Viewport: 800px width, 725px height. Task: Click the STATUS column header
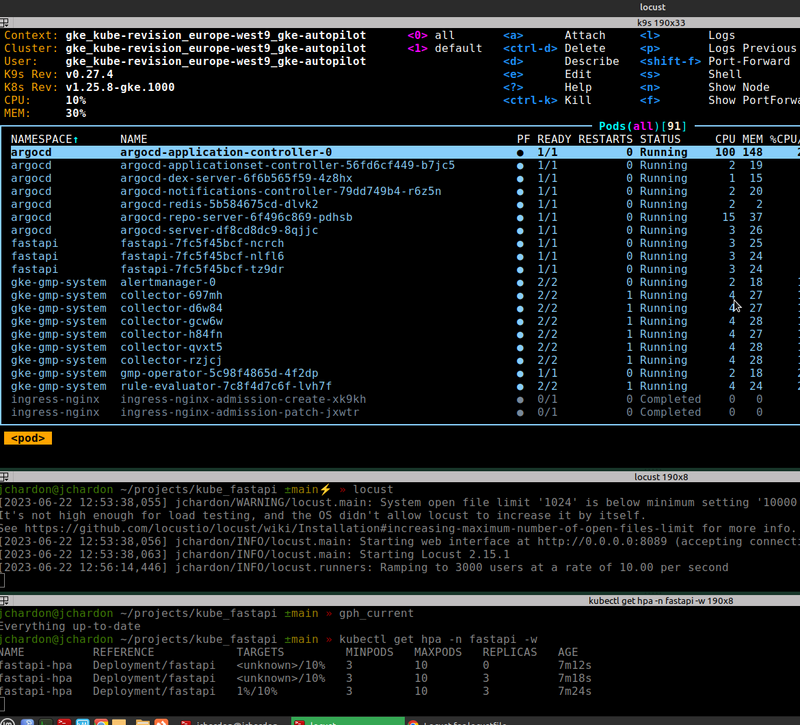pyautogui.click(x=660, y=139)
